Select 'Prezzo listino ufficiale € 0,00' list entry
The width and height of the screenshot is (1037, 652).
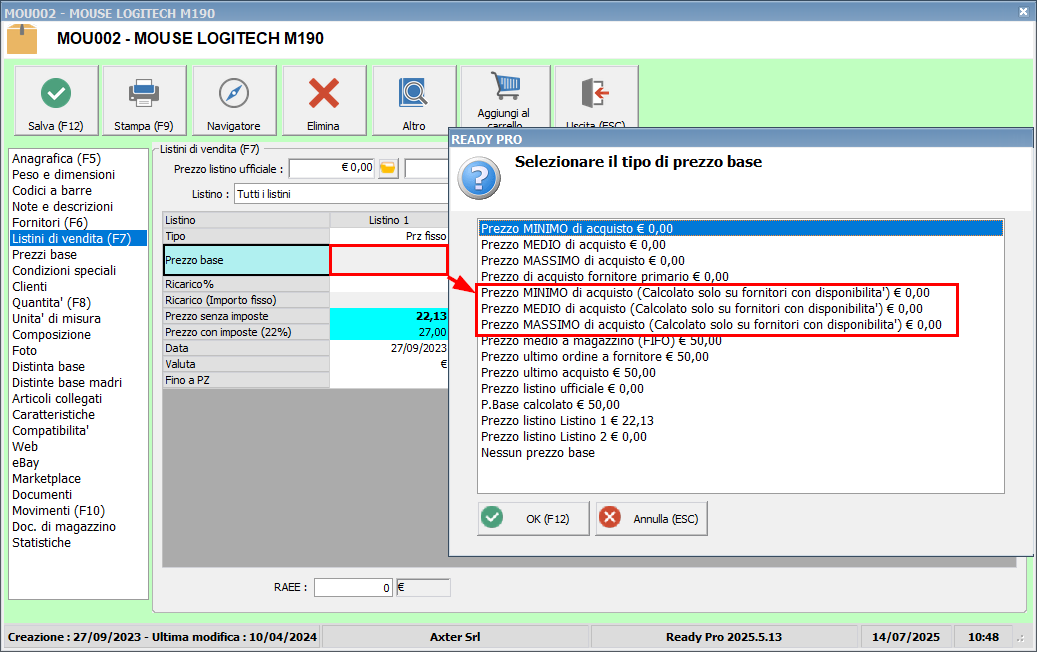click(741, 388)
